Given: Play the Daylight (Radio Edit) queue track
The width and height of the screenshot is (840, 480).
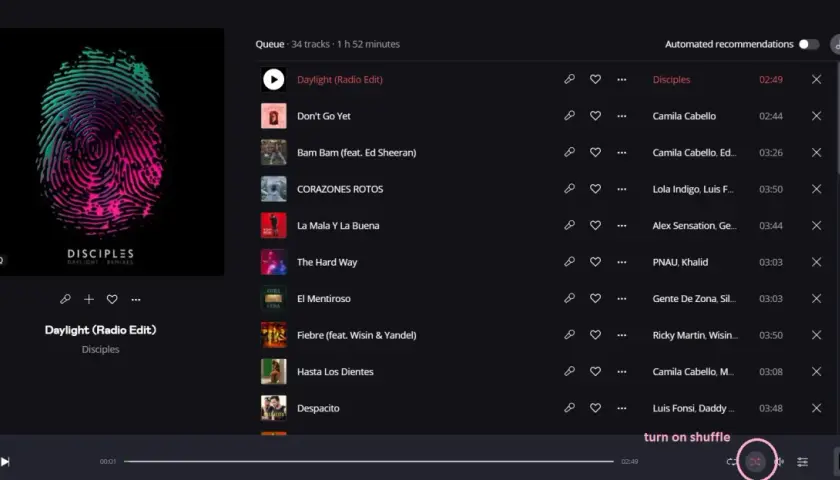Looking at the screenshot, I should click(x=274, y=79).
